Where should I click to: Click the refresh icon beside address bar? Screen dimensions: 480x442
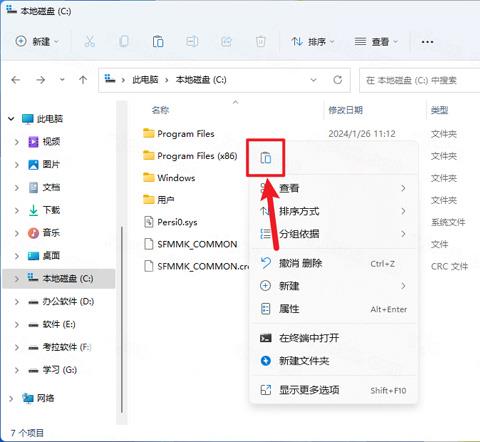[x=337, y=80]
